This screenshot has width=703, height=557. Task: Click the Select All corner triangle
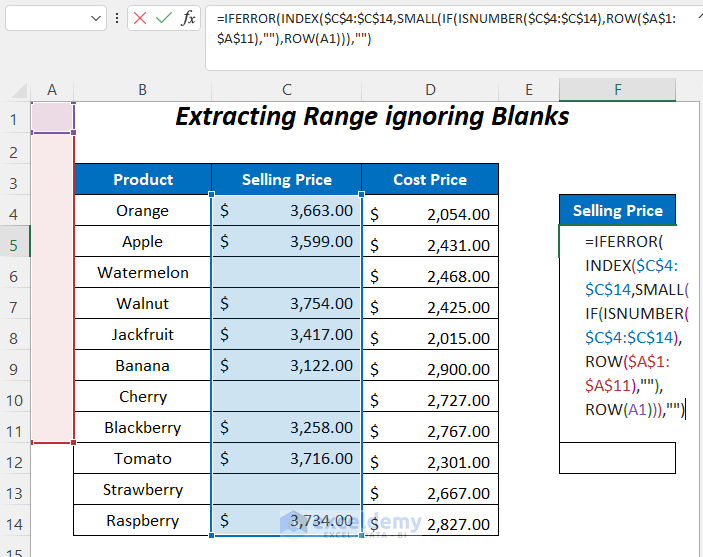click(20, 91)
